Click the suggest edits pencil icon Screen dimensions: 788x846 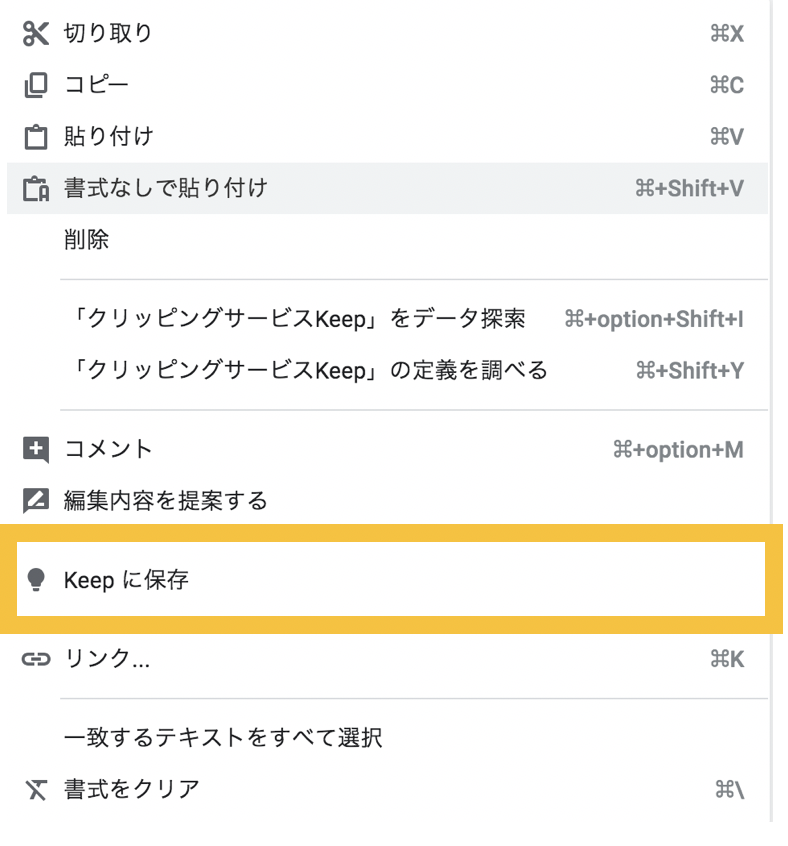36,501
